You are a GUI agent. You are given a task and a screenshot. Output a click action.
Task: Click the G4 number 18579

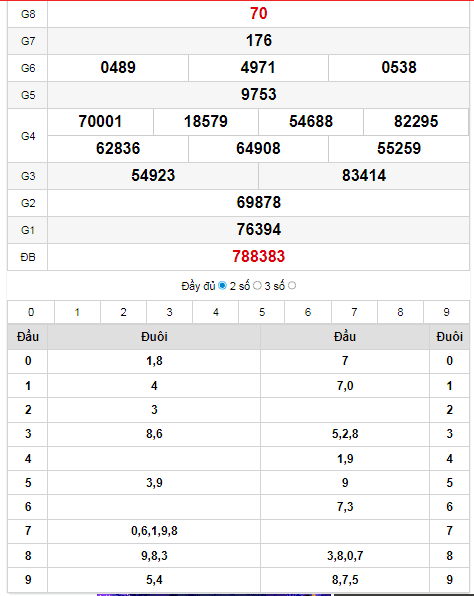coord(206,122)
